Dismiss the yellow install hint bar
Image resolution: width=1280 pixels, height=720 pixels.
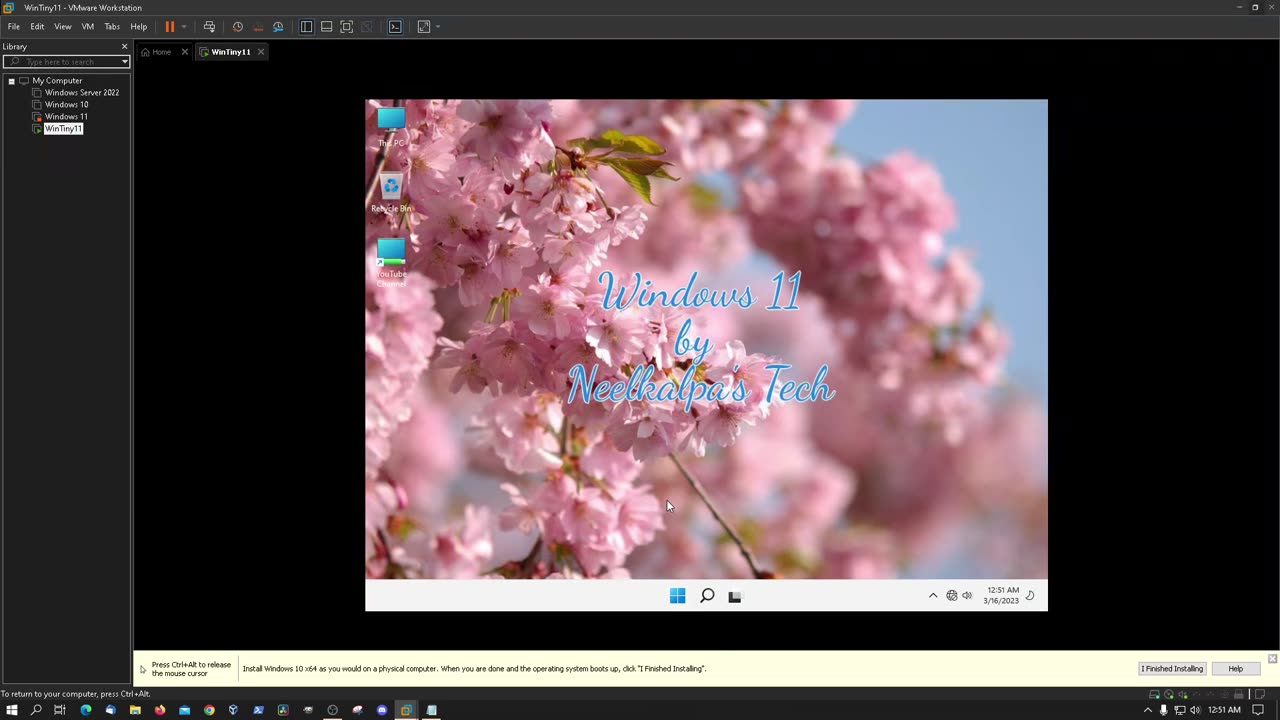pyautogui.click(x=1272, y=658)
